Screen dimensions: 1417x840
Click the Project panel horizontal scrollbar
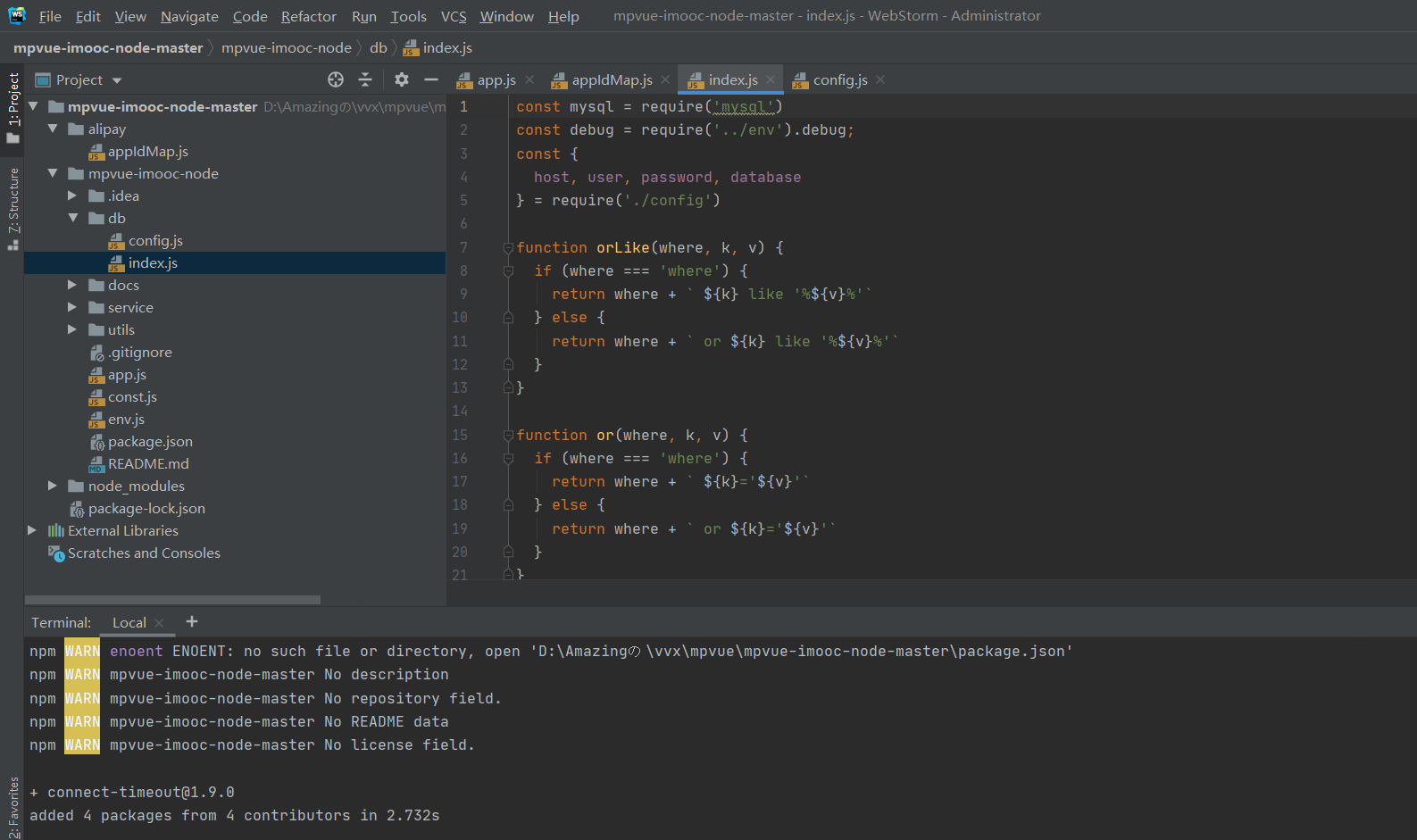click(x=172, y=600)
